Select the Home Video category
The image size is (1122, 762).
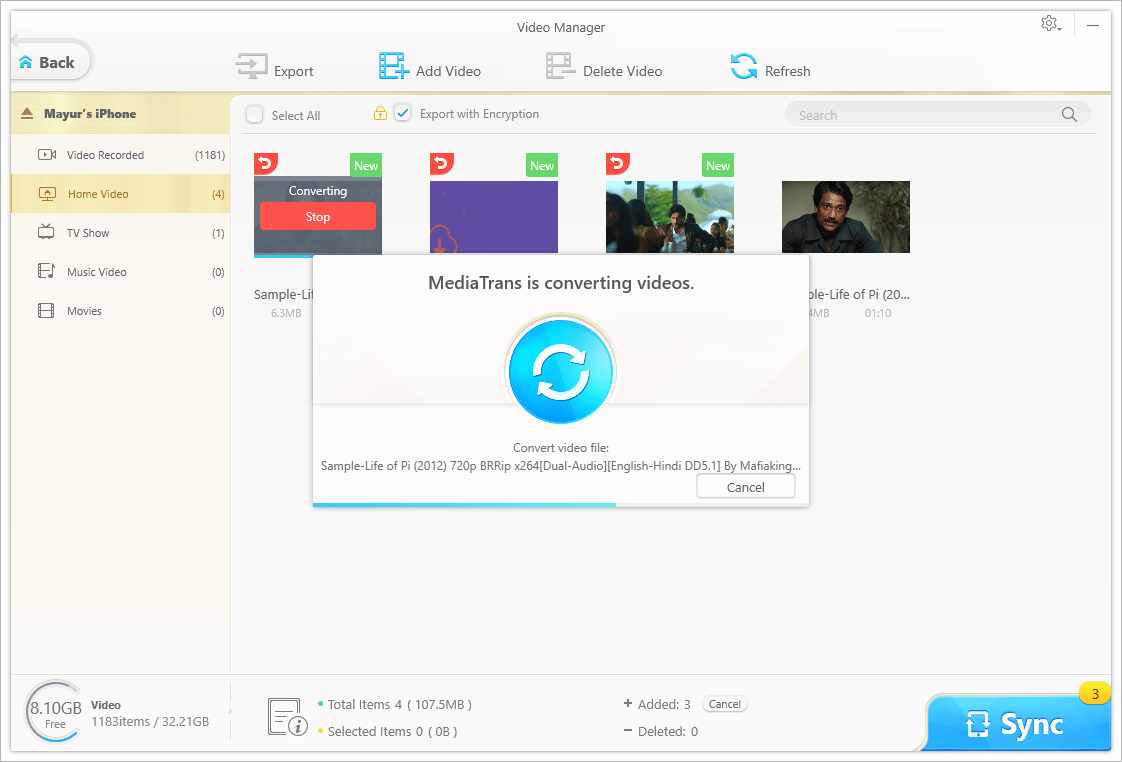120,194
